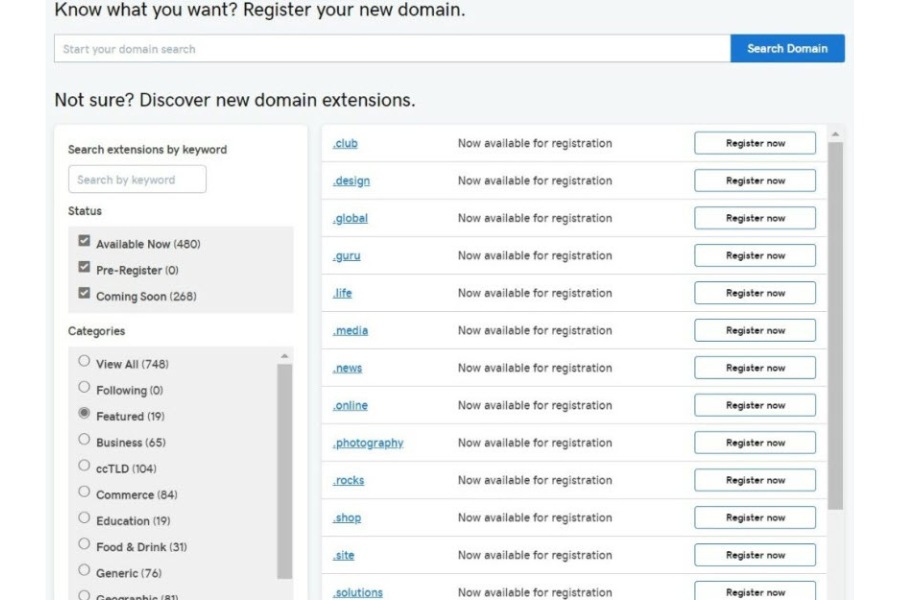Open the .rocks extension link
The height and width of the screenshot is (600, 900).
[348, 480]
